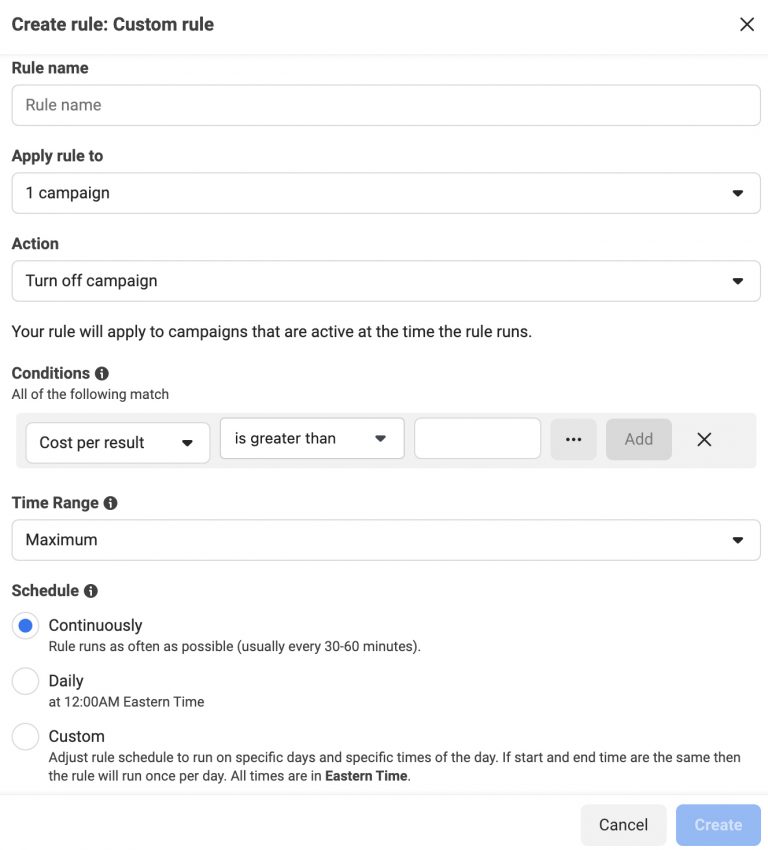Screen dimensions: 768x850
Task: Choose the Custom schedule radio button
Action: tap(25, 737)
